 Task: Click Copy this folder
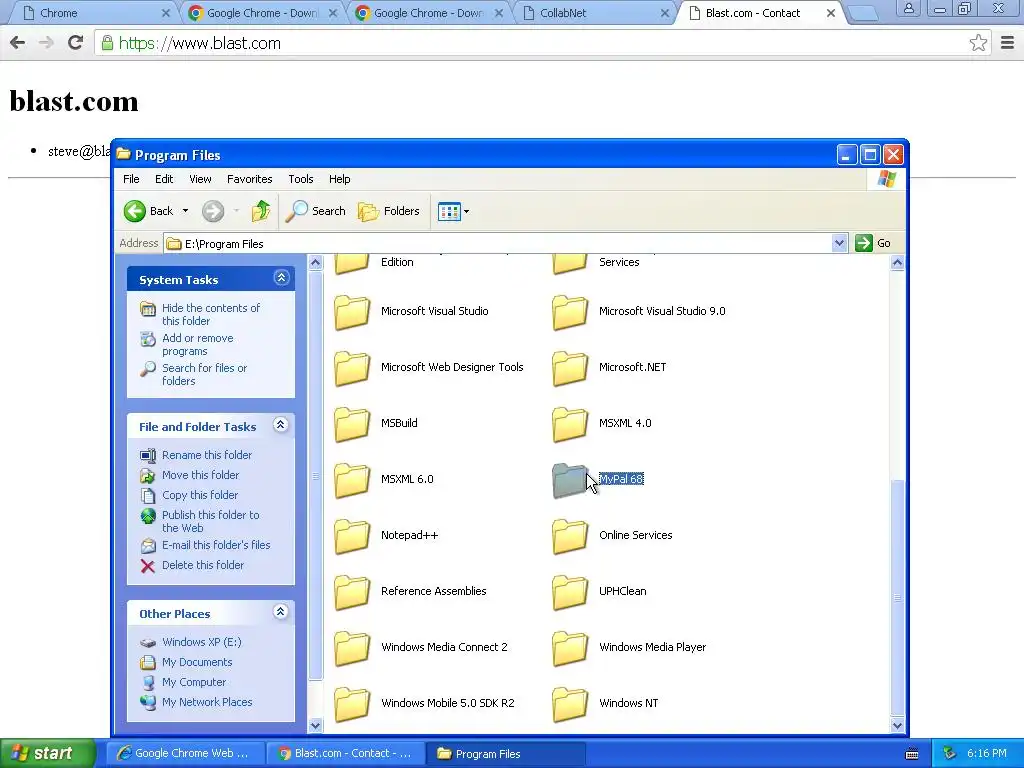pyautogui.click(x=199, y=495)
